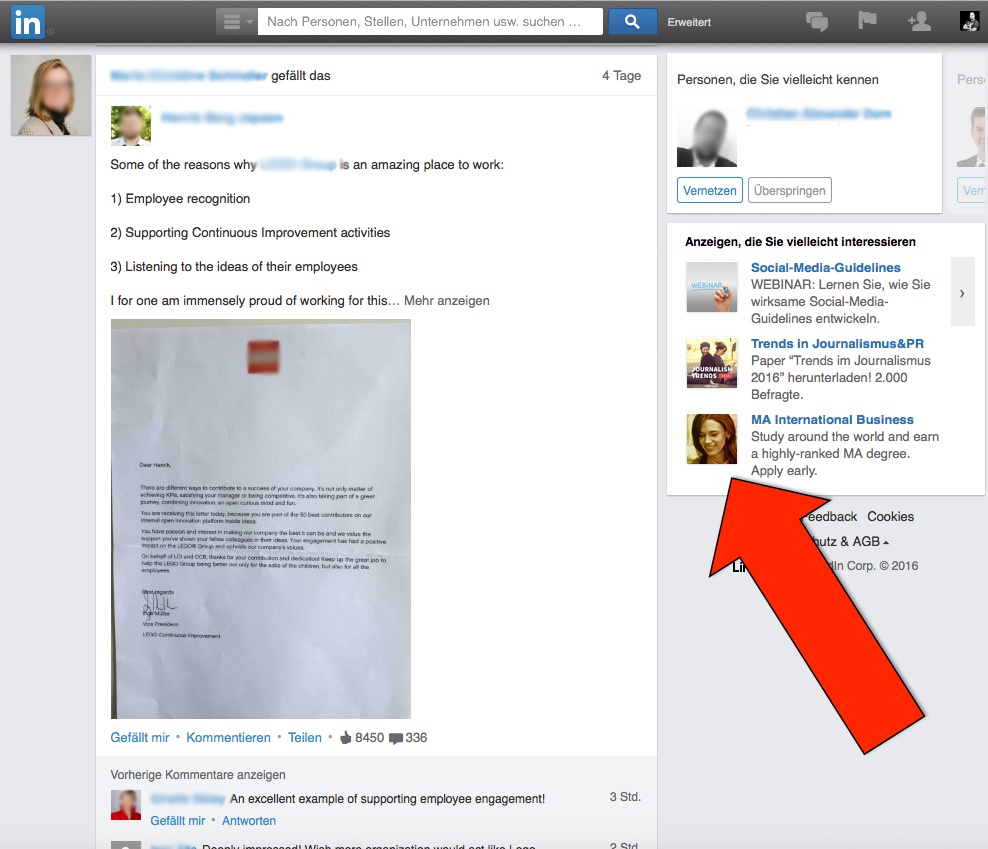Select text '1) Employee recognition'
Viewport: 988px width, 849px height.
click(180, 199)
